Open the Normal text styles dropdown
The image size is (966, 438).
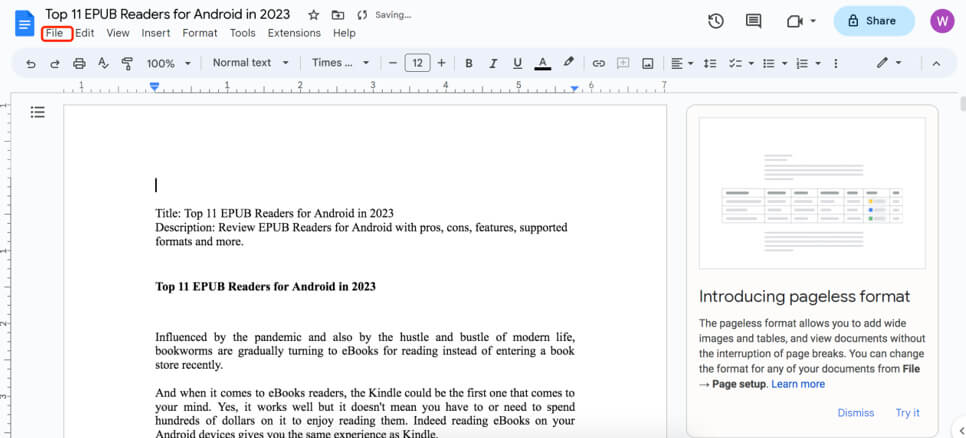point(251,63)
